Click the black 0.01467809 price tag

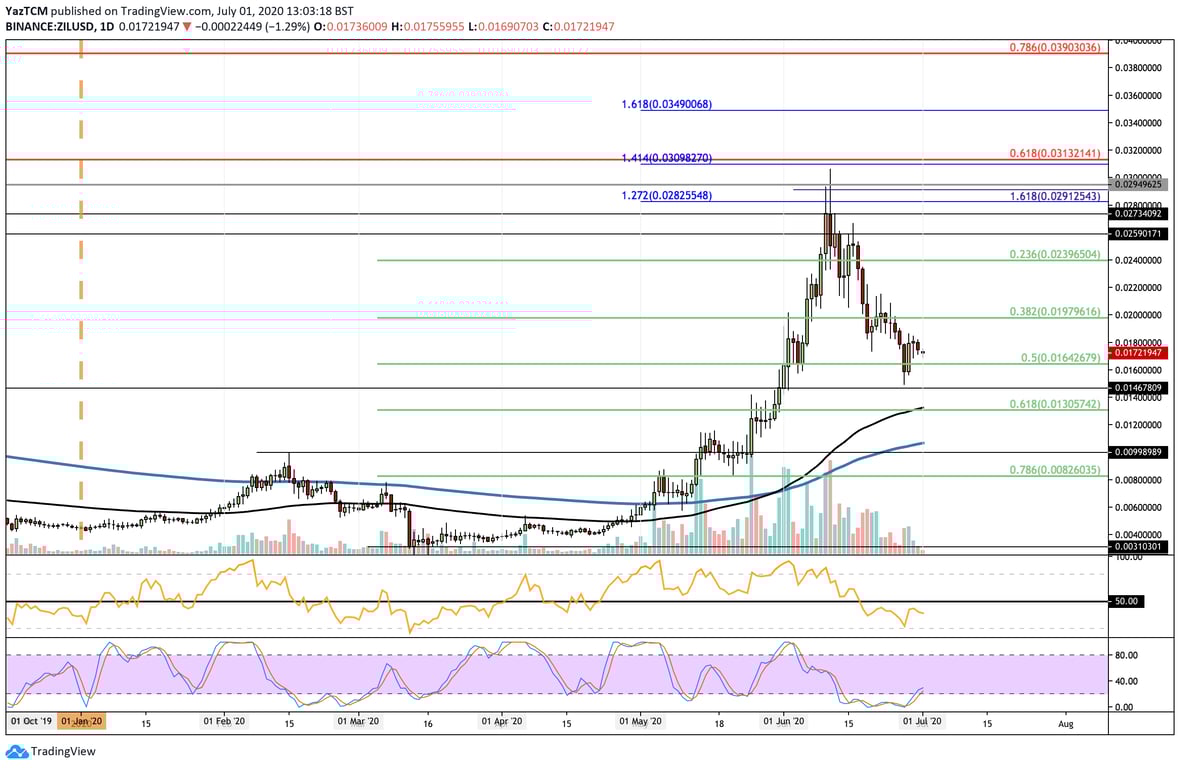(1135, 386)
